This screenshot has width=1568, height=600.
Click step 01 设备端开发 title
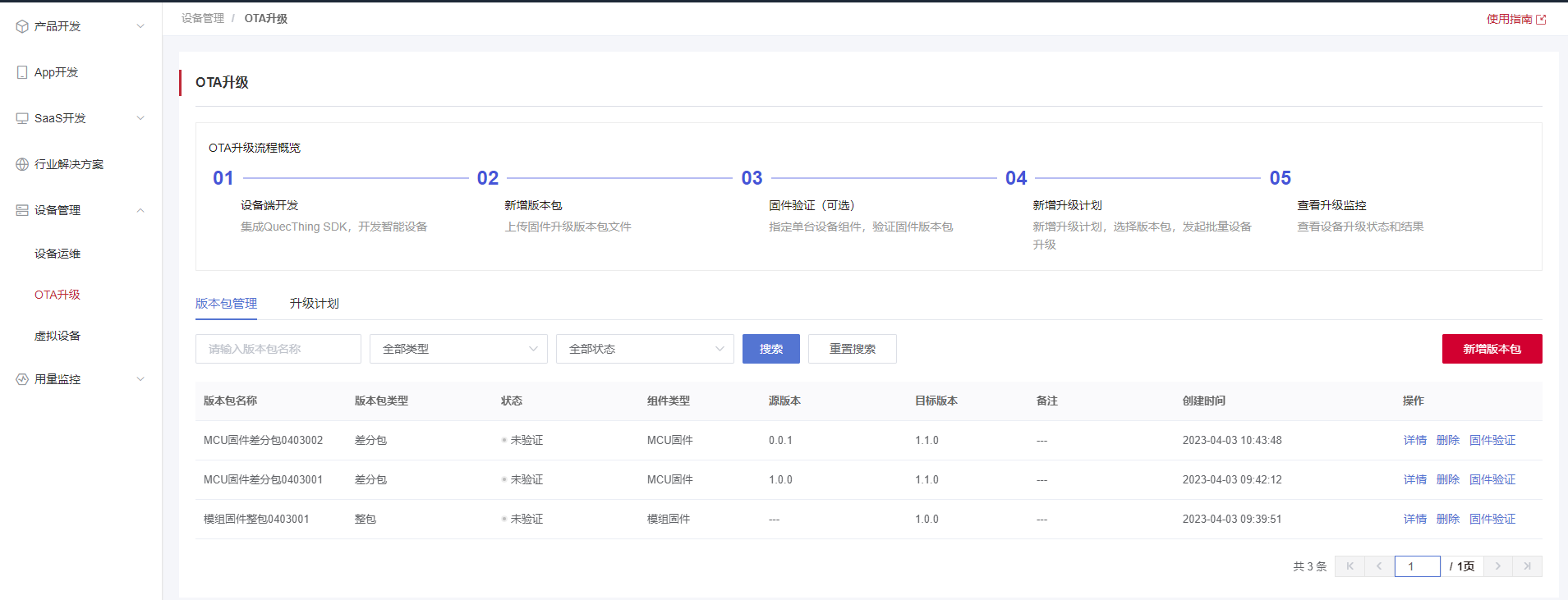(269, 205)
